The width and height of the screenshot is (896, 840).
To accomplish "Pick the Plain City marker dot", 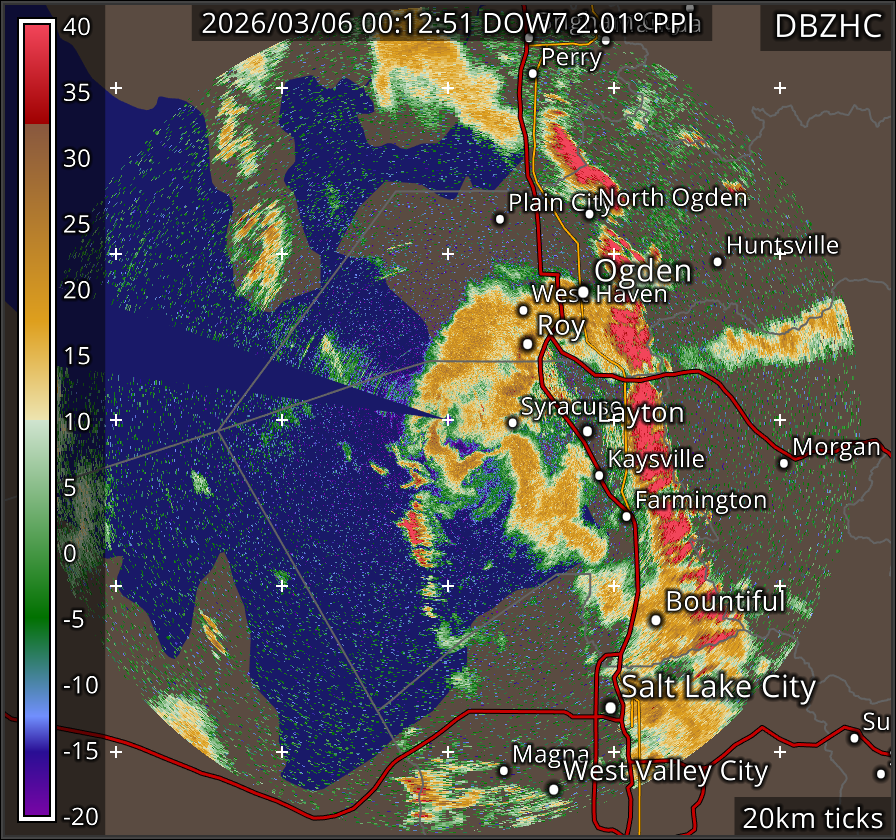I will coord(501,218).
